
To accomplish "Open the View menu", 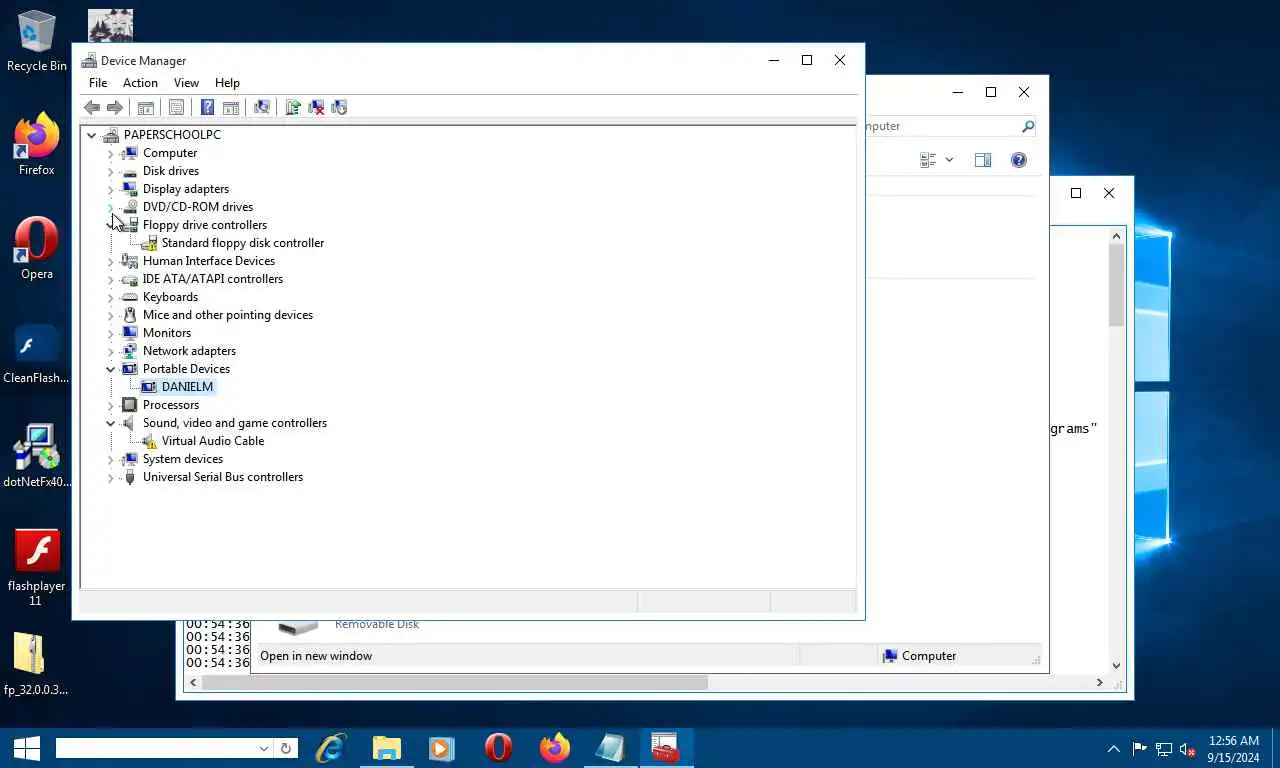I will pos(186,83).
